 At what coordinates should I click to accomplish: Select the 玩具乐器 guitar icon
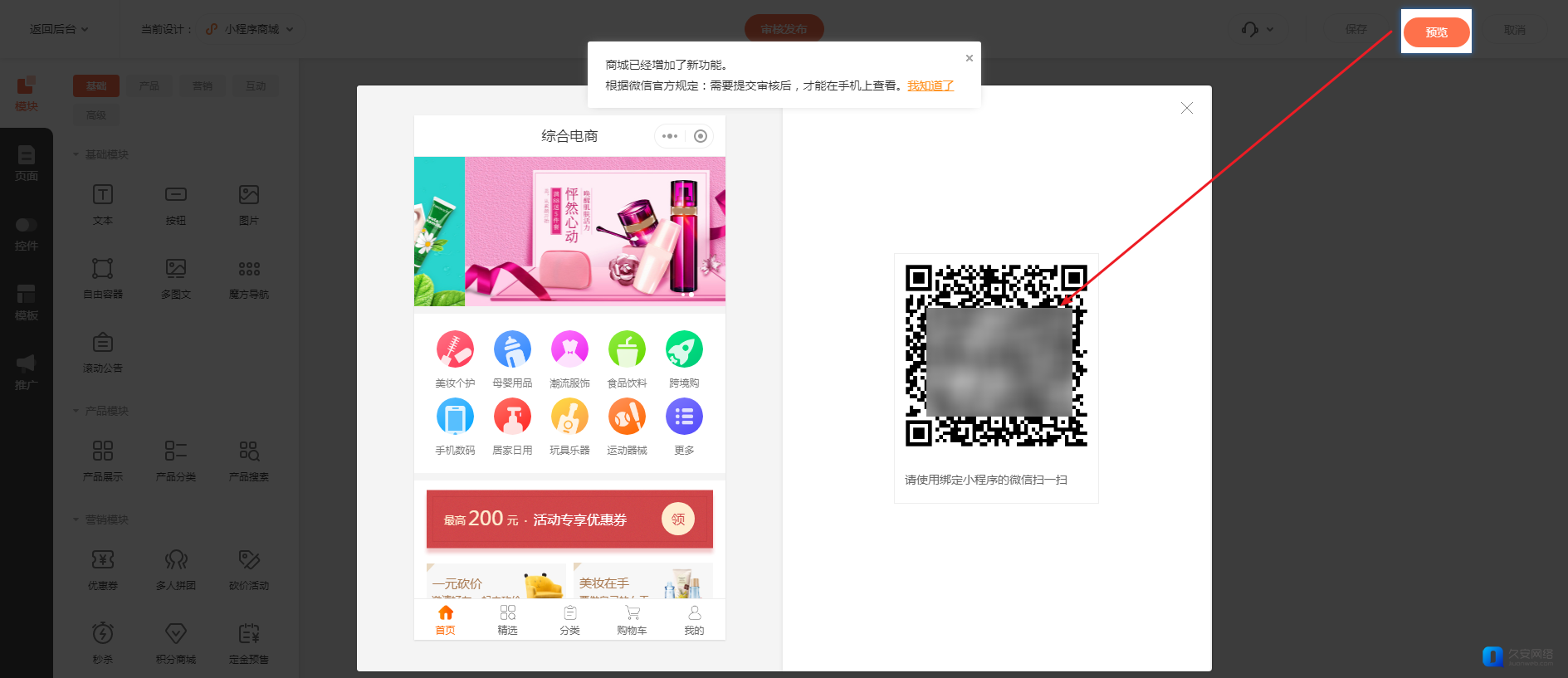coord(569,417)
